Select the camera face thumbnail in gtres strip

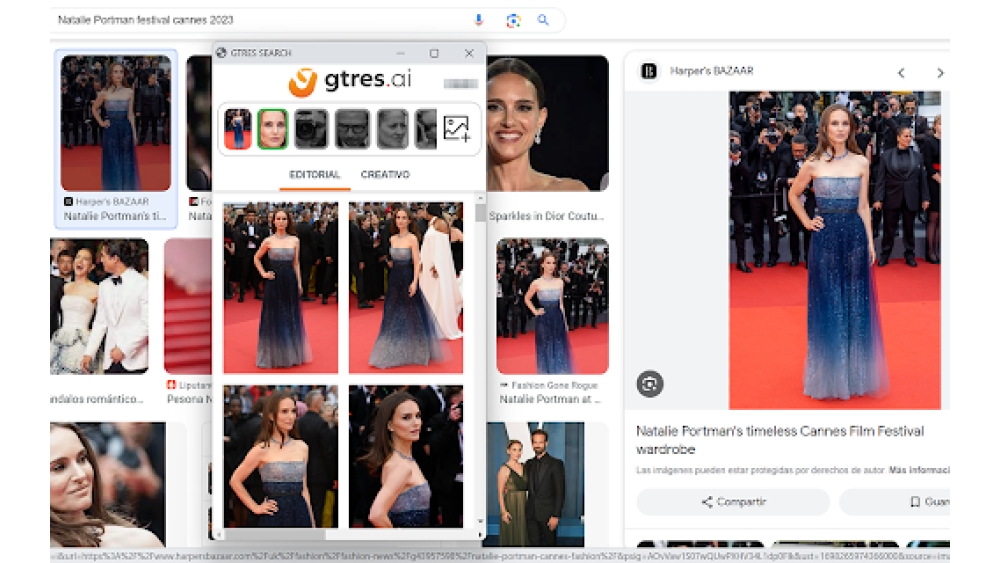point(311,129)
